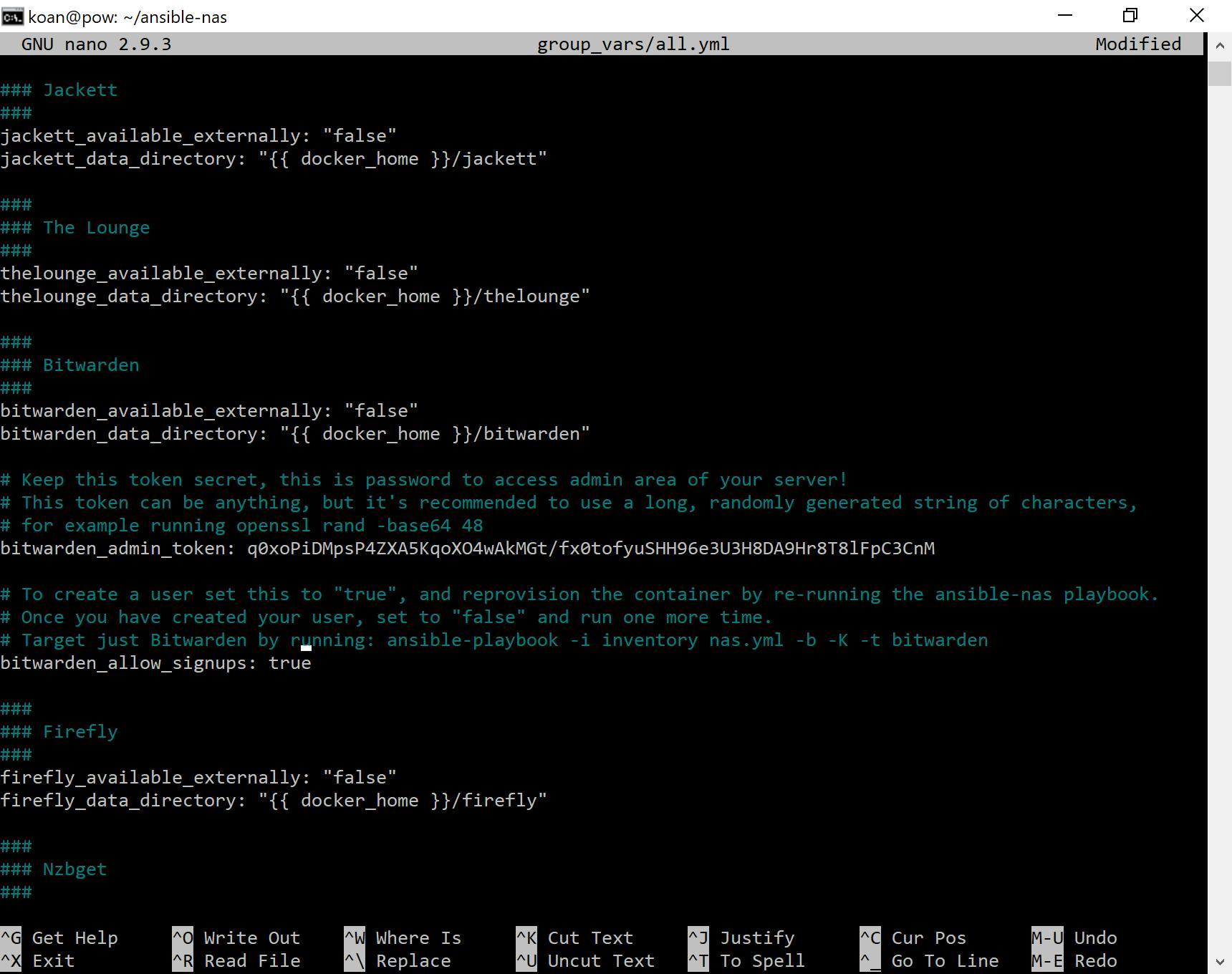Click the Cut Text shortcut label
The height and width of the screenshot is (974, 1232).
click(x=590, y=938)
